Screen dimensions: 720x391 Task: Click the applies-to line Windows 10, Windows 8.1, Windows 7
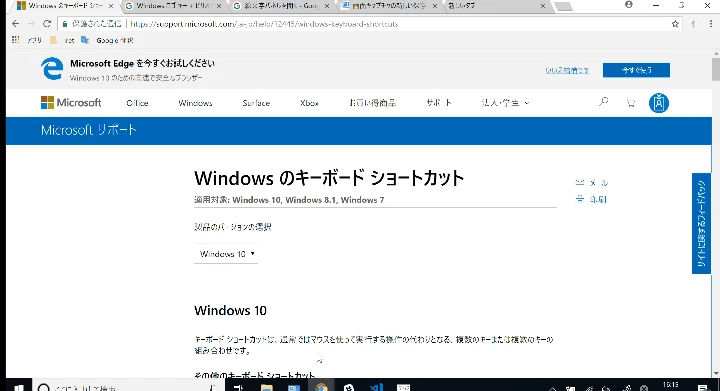289,200
